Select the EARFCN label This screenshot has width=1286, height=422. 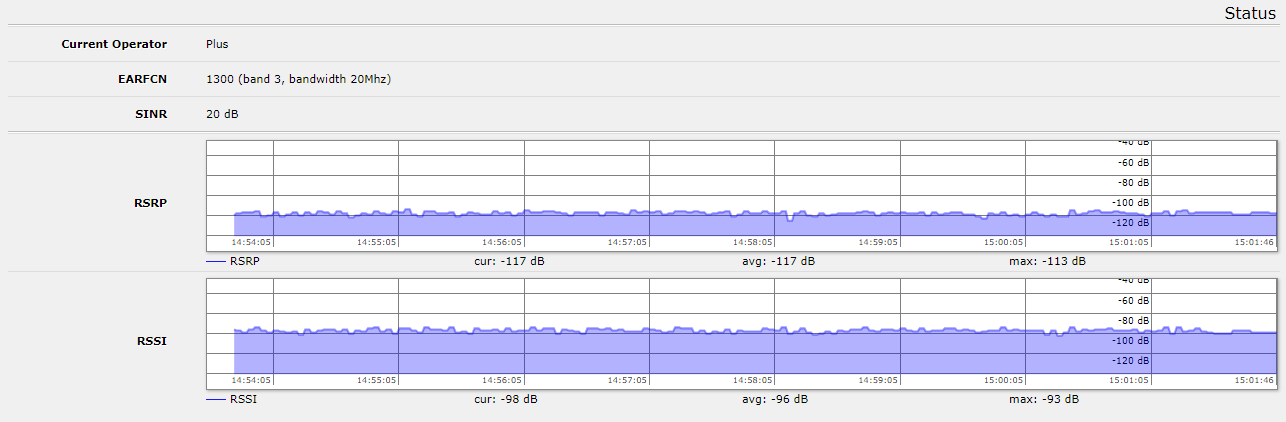(143, 79)
